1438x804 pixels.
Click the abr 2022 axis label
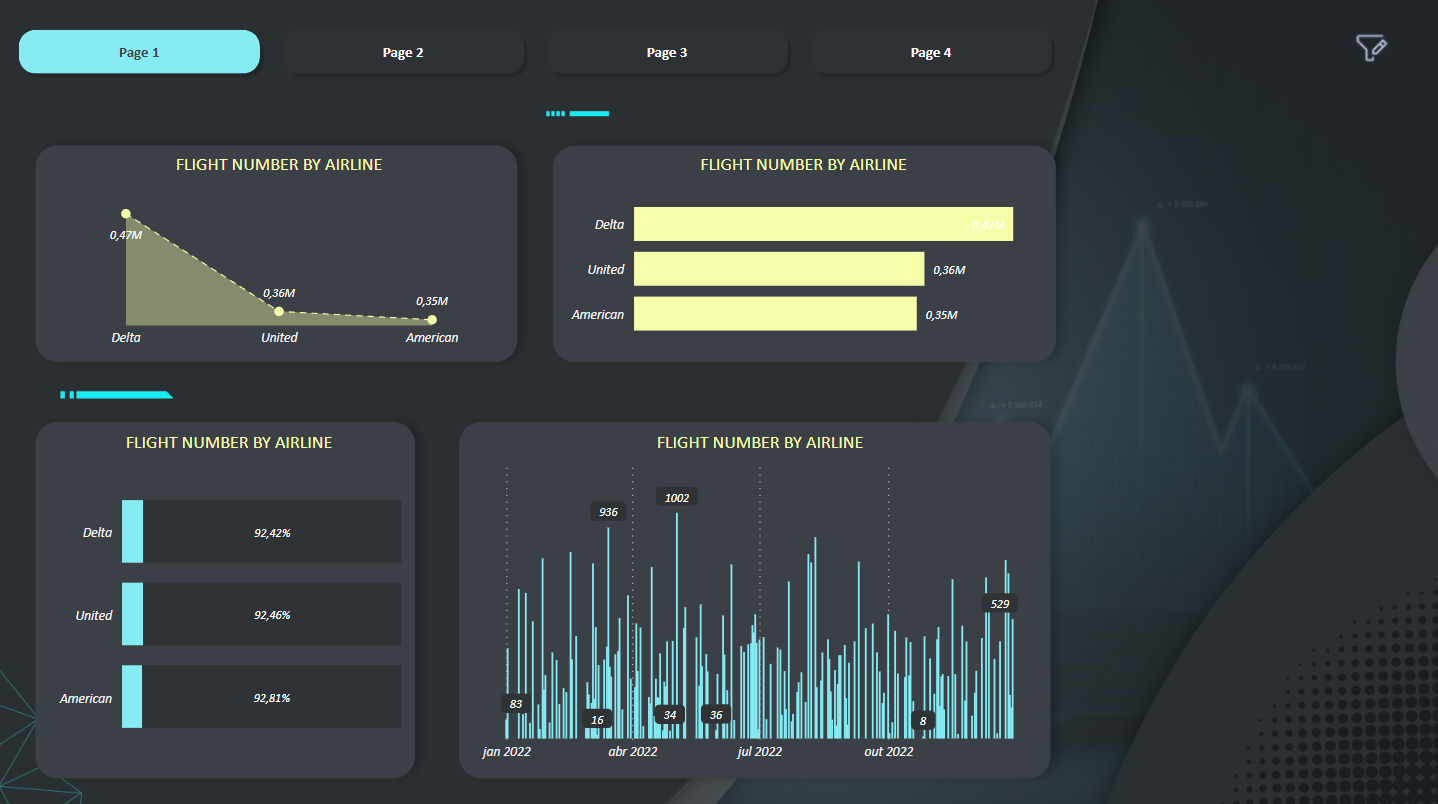click(633, 751)
